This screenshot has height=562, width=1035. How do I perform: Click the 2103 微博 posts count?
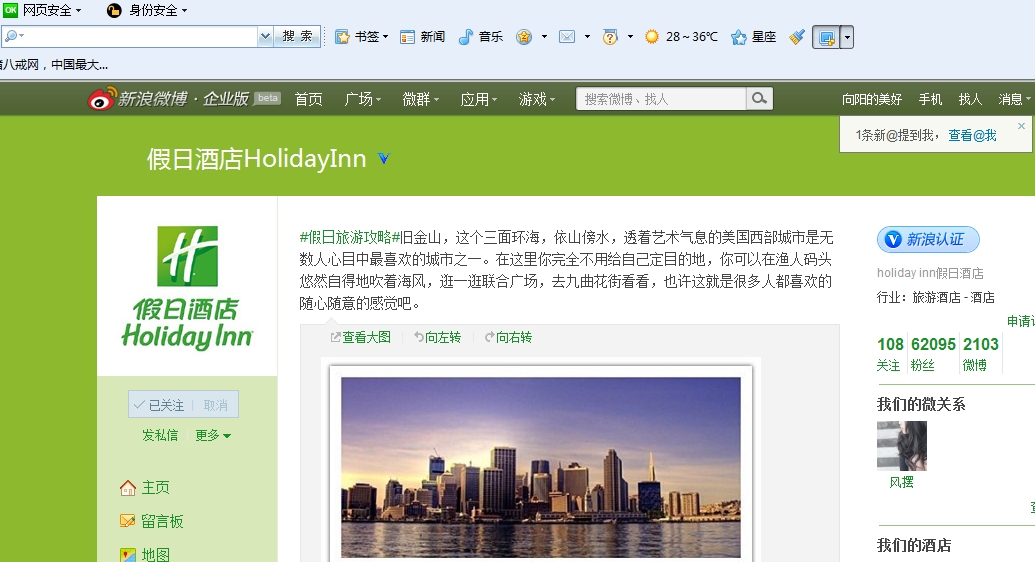coord(980,354)
